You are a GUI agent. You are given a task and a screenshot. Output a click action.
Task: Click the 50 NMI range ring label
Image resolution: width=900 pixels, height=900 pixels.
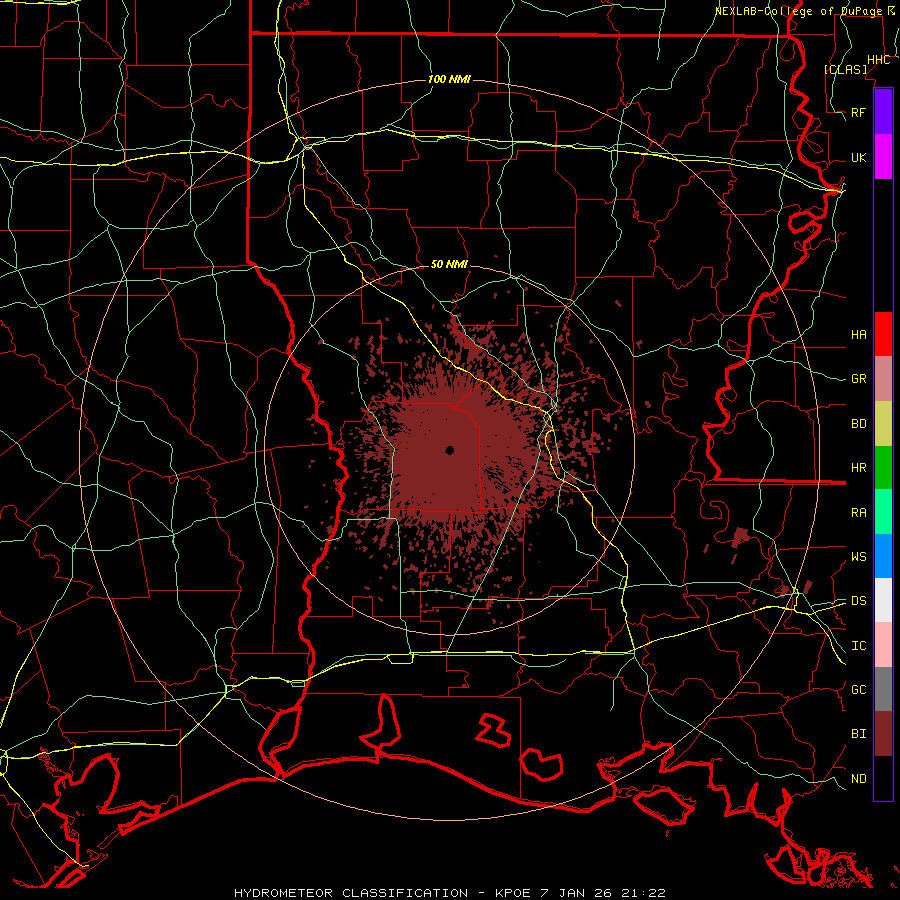[x=449, y=264]
